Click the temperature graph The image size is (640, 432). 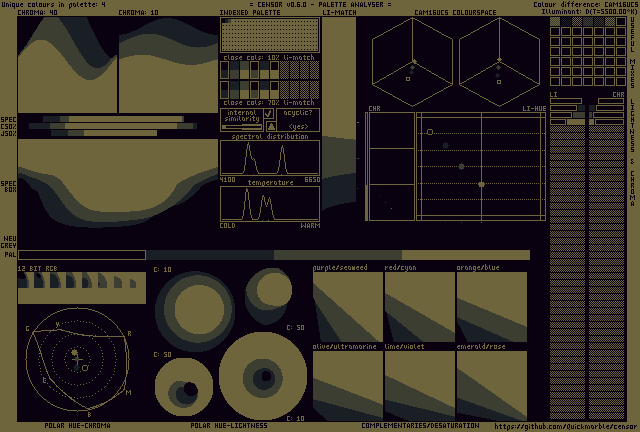[x=270, y=204]
